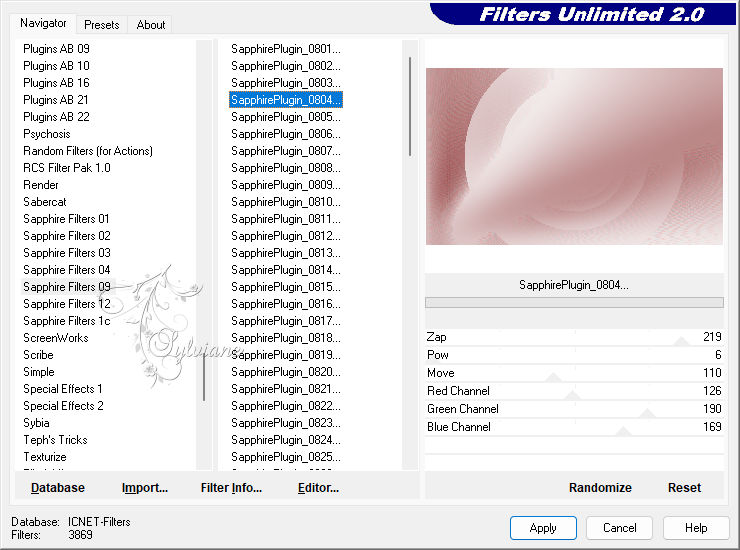Open the Presets tab

point(101,25)
